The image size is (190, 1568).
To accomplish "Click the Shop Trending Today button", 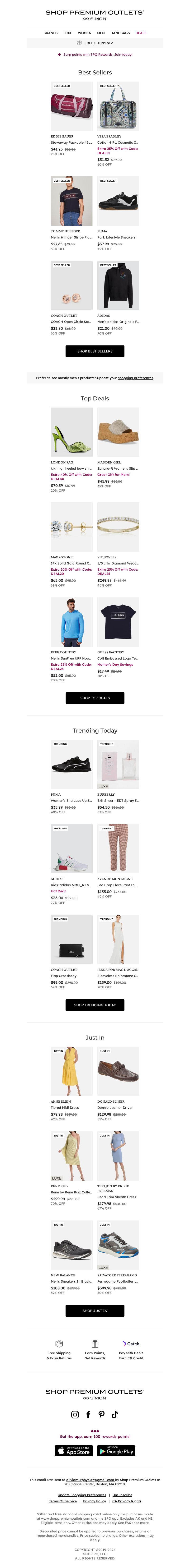I will tap(95, 1005).
